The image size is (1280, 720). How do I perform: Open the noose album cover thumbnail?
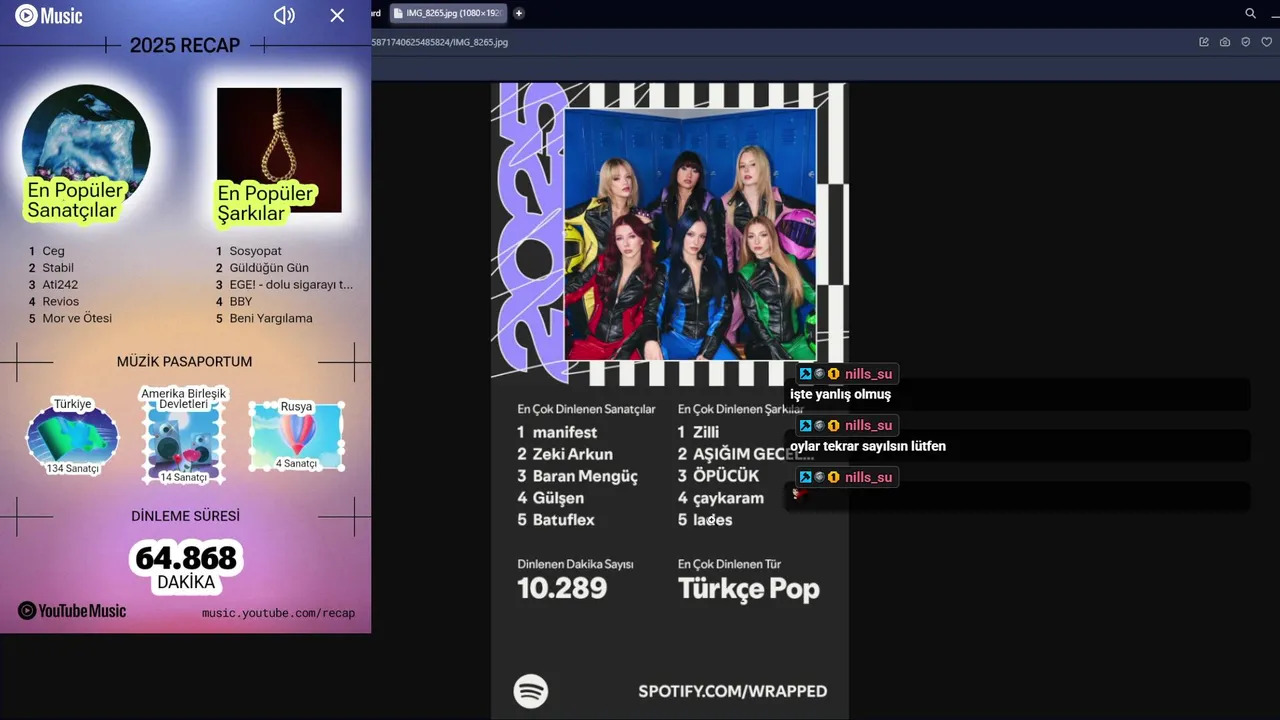click(x=279, y=150)
